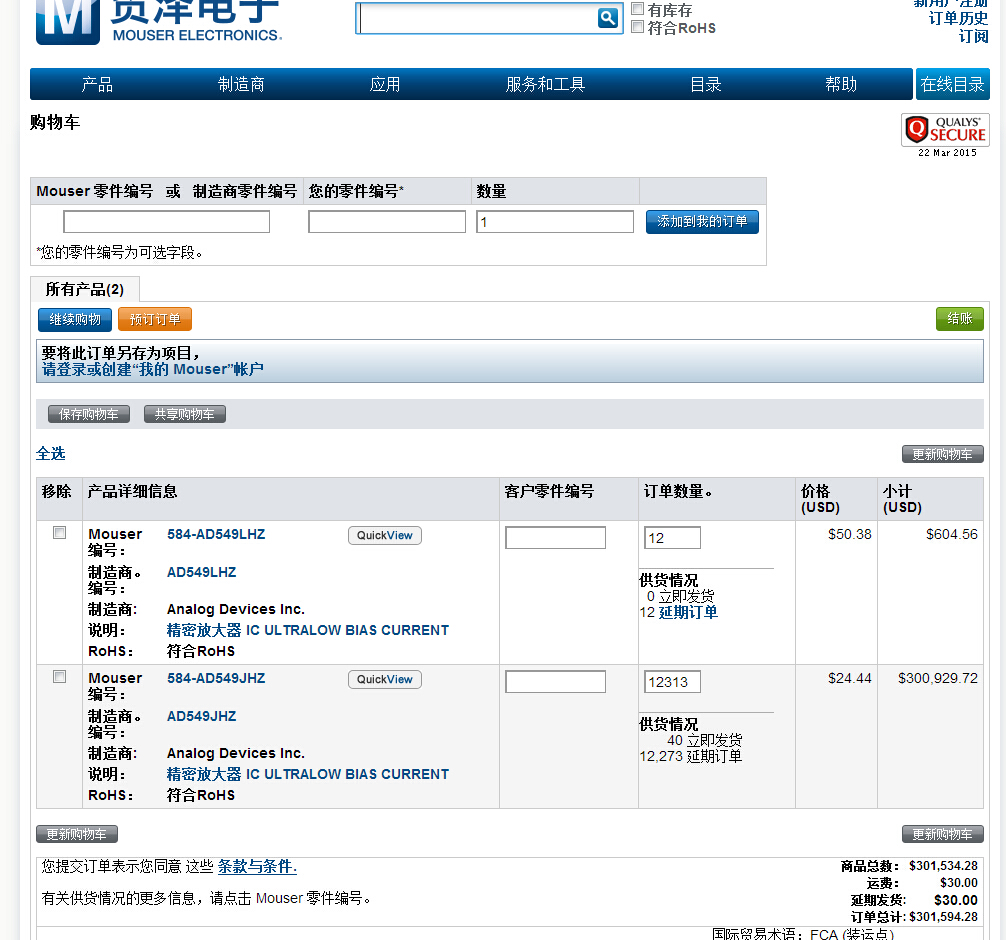Screen dimensions: 1006x940
Task: Click the unit price $24.44
Action: [x=849, y=678]
